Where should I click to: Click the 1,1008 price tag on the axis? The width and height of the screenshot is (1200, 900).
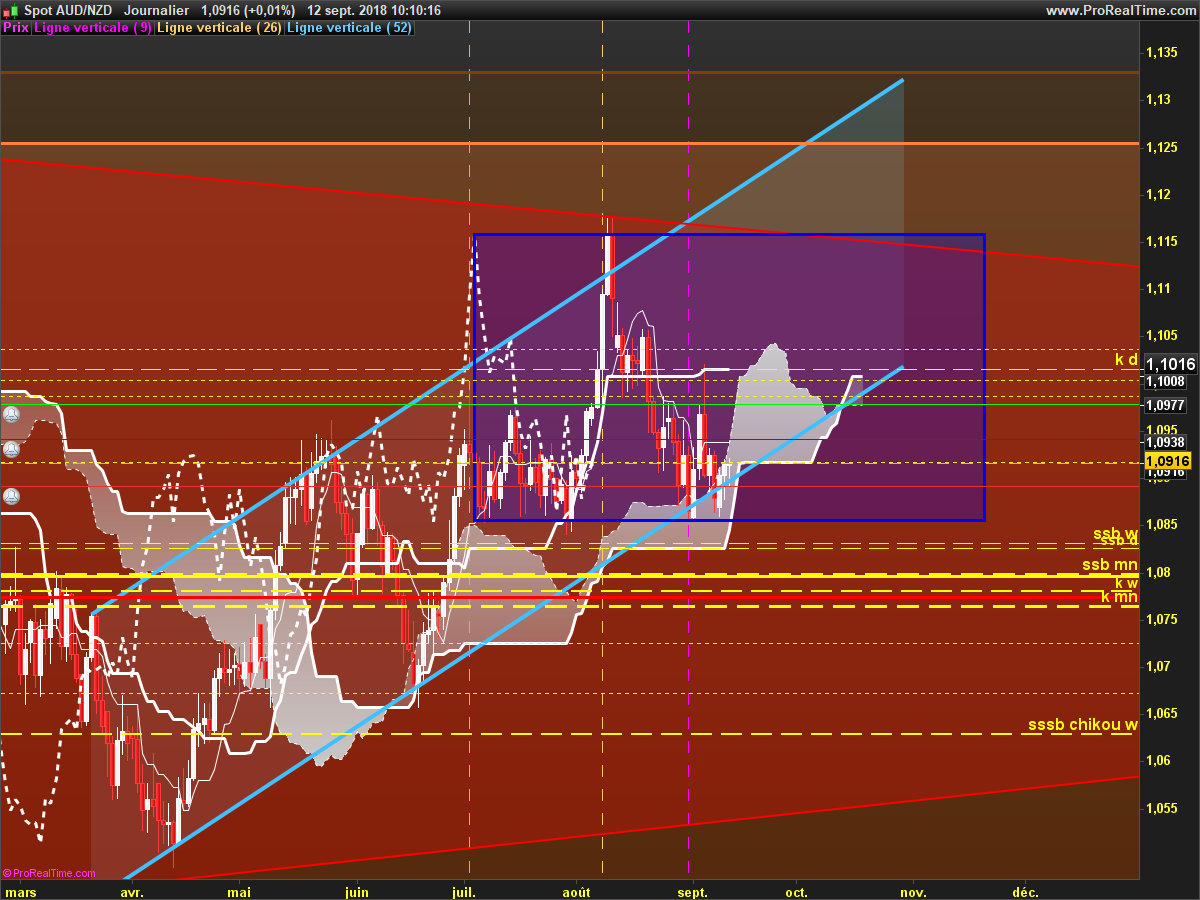(x=1165, y=381)
